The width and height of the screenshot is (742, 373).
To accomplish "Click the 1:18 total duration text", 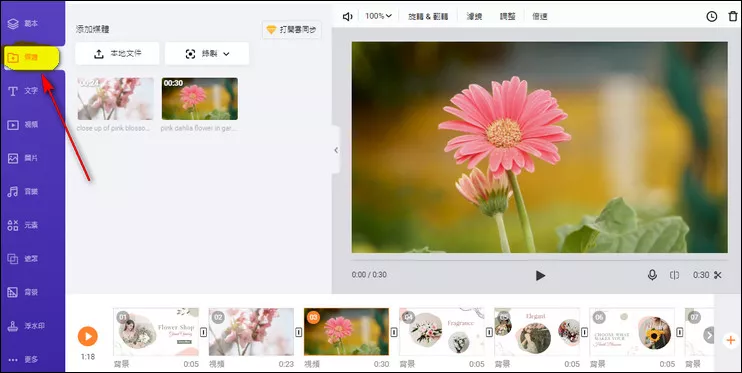I will point(88,356).
